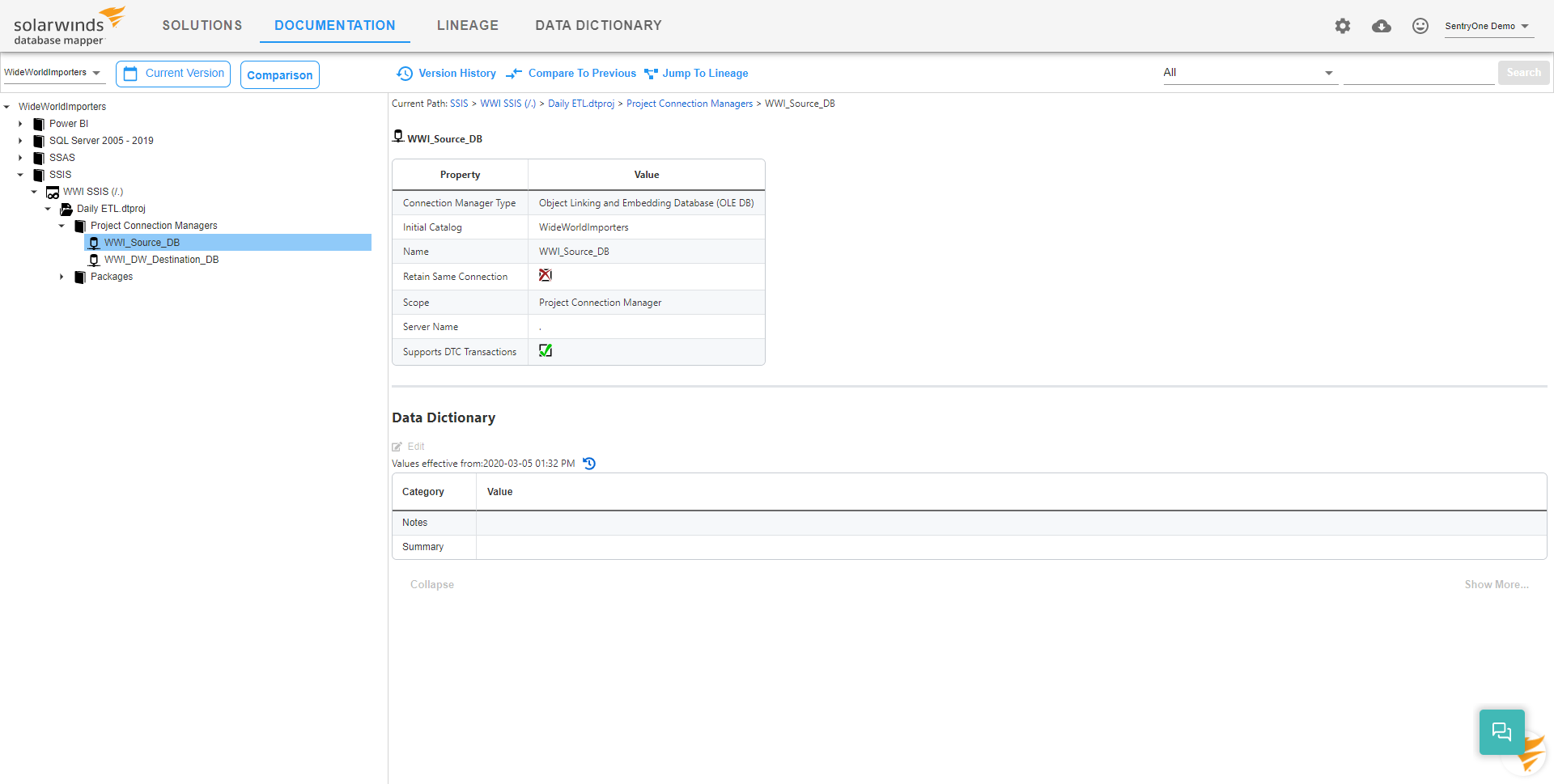Click the calendar icon in Current Version
This screenshot has height=784, width=1554.
point(130,74)
